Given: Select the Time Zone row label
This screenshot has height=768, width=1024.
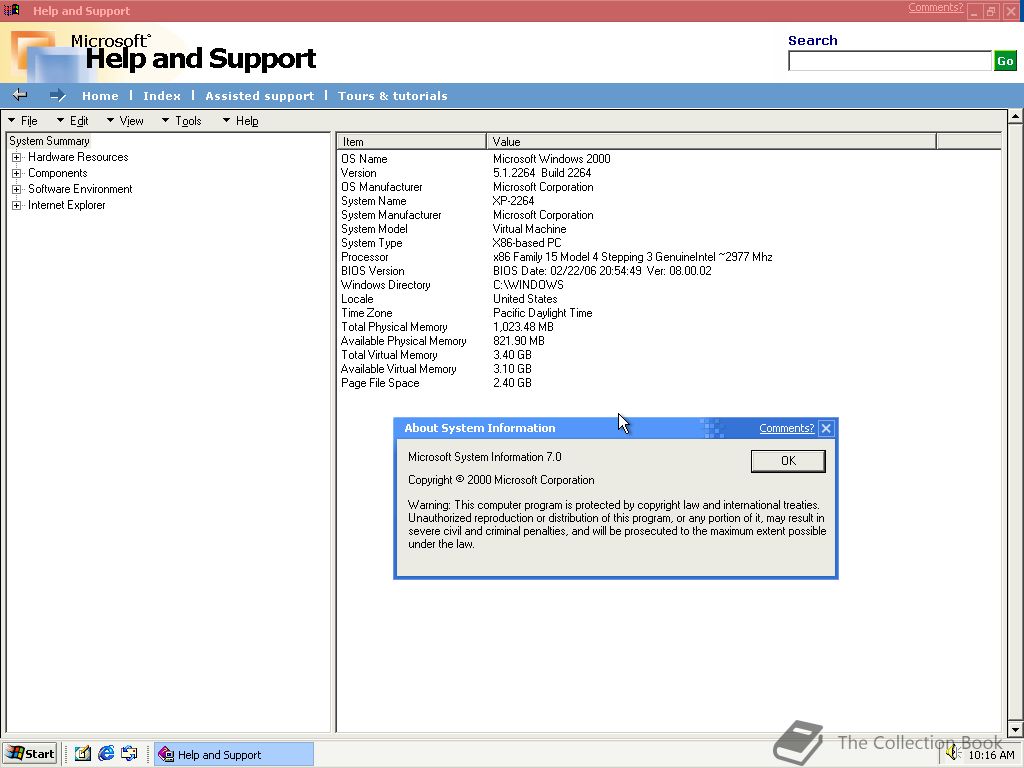Looking at the screenshot, I should (366, 313).
